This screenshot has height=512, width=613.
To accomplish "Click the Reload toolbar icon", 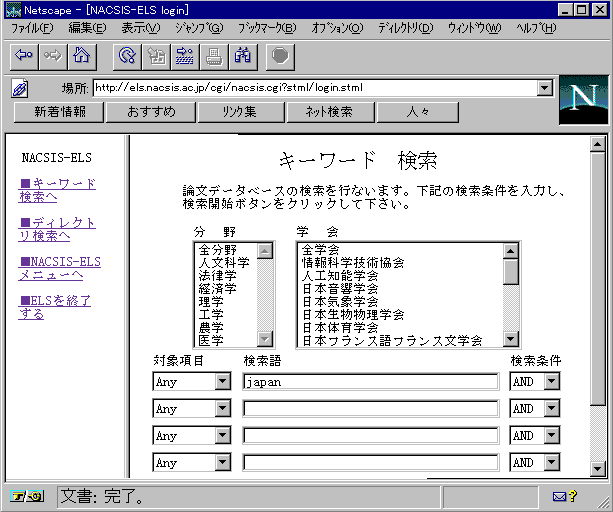I will (x=127, y=57).
